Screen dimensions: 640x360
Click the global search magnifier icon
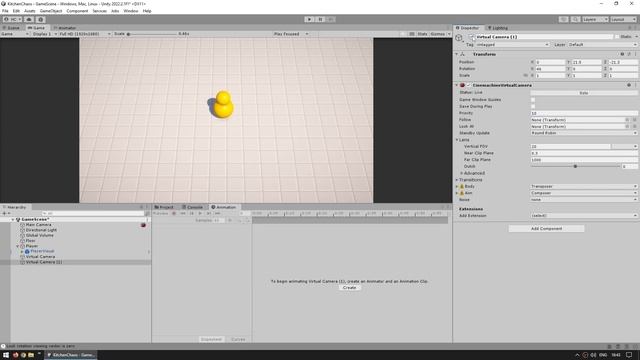pos(575,19)
